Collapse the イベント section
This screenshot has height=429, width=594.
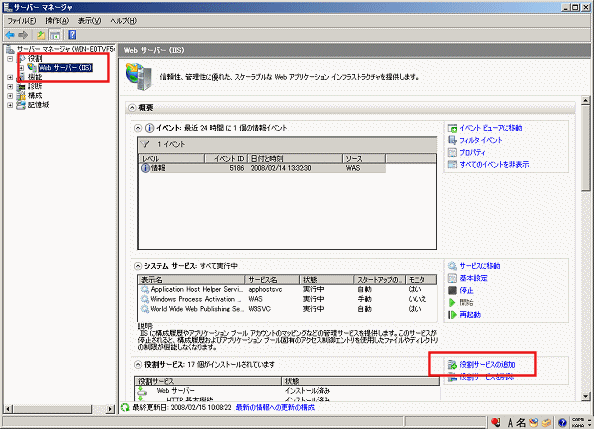138,128
